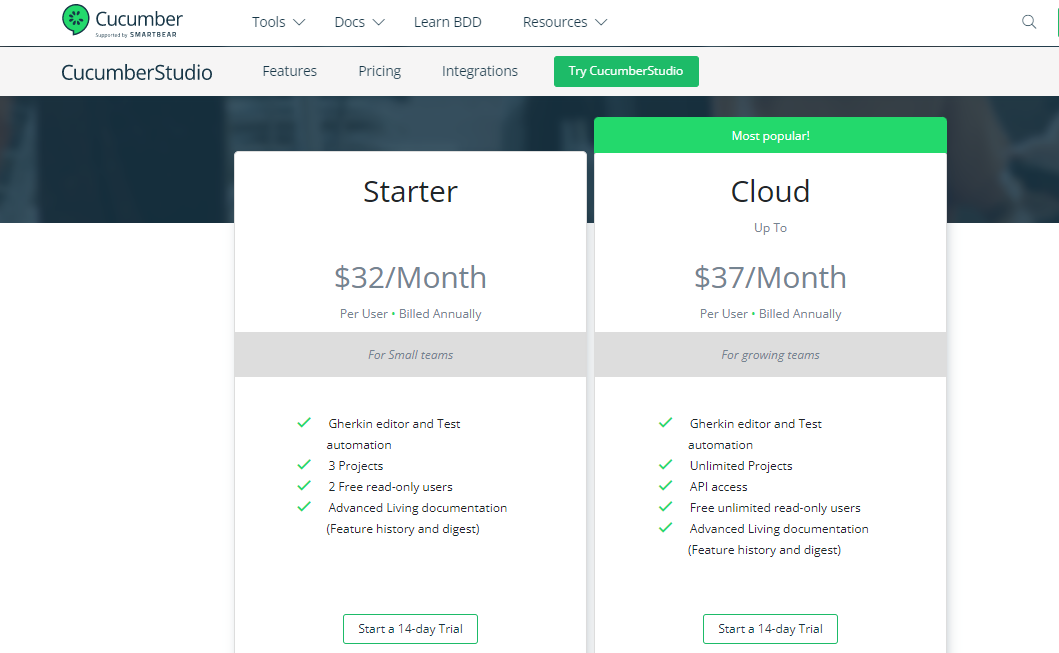Click the Most popular! banner
This screenshot has height=653, width=1059.
pos(771,135)
